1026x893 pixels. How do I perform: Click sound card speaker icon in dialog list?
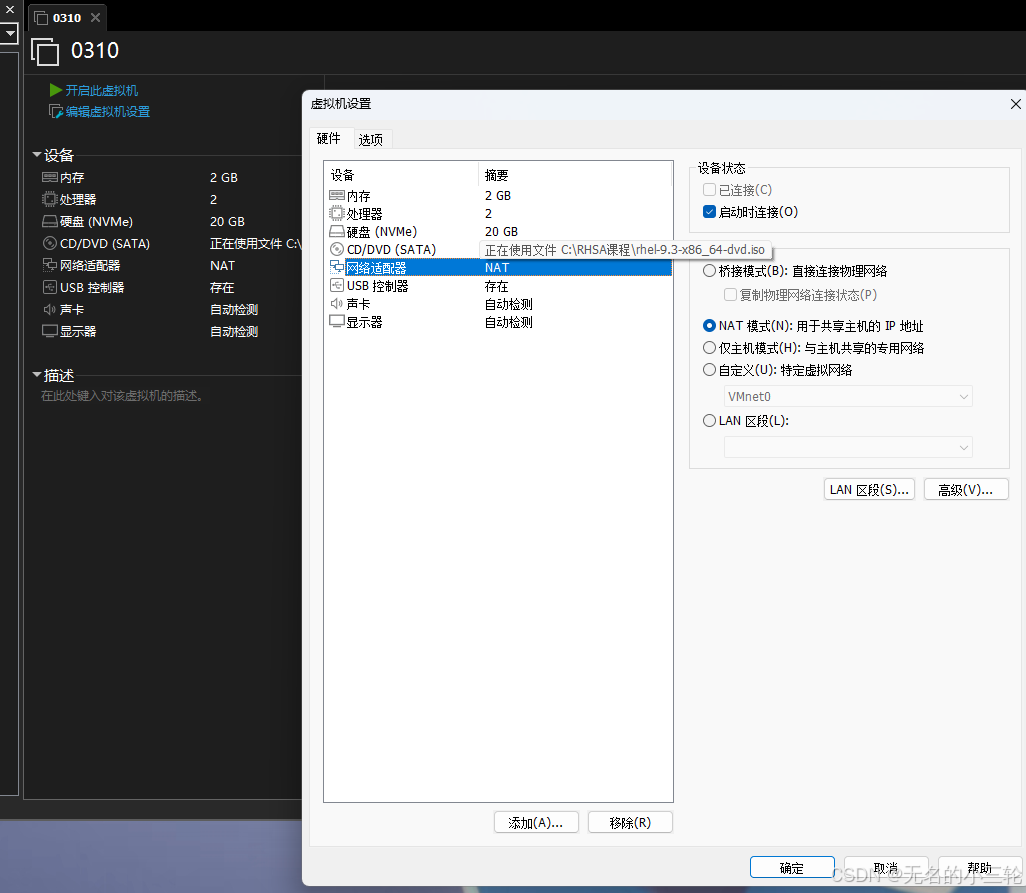336,304
